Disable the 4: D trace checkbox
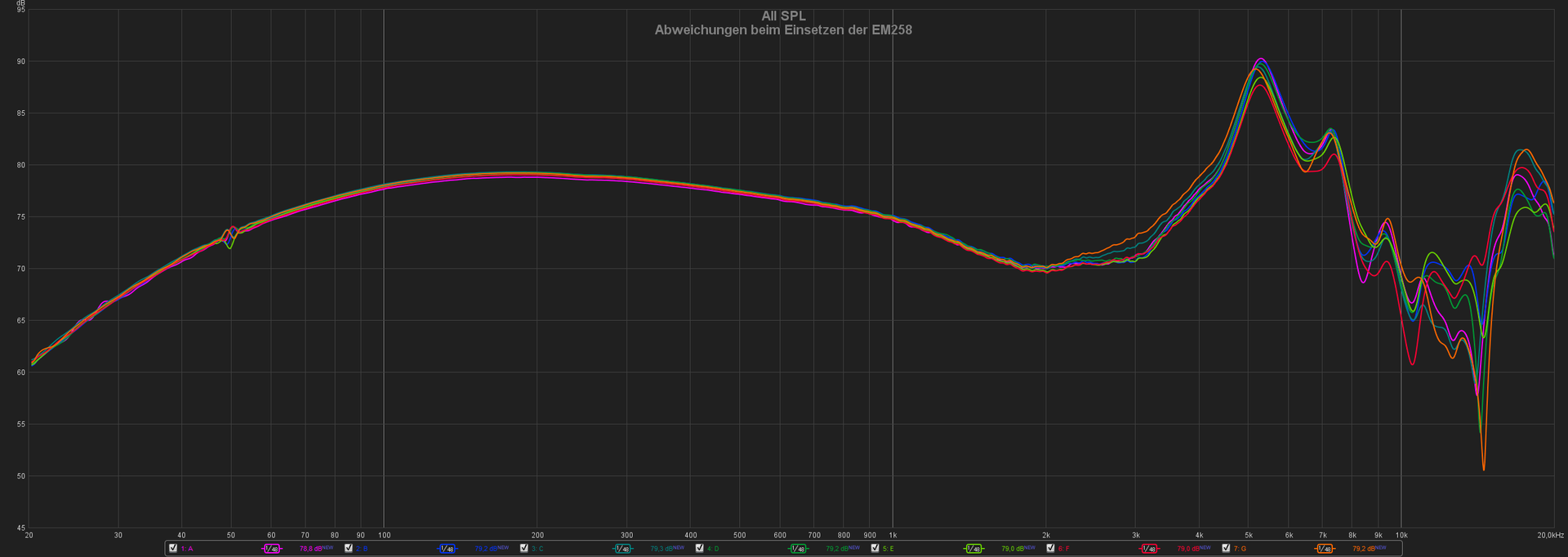 (x=700, y=548)
